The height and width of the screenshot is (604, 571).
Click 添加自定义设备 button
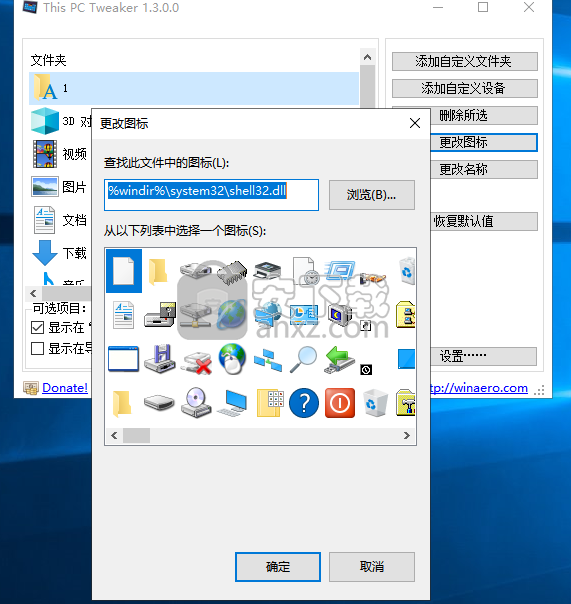click(x=465, y=89)
